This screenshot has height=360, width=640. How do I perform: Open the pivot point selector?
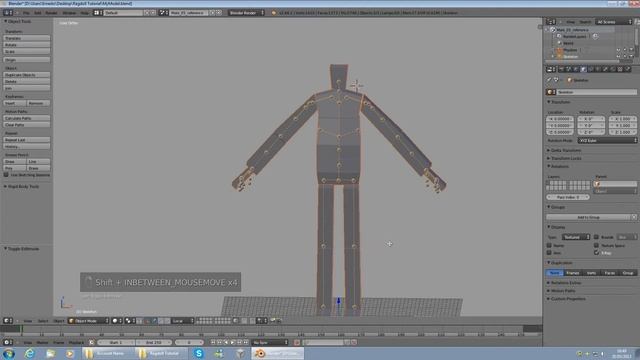pyautogui.click(x=130, y=321)
